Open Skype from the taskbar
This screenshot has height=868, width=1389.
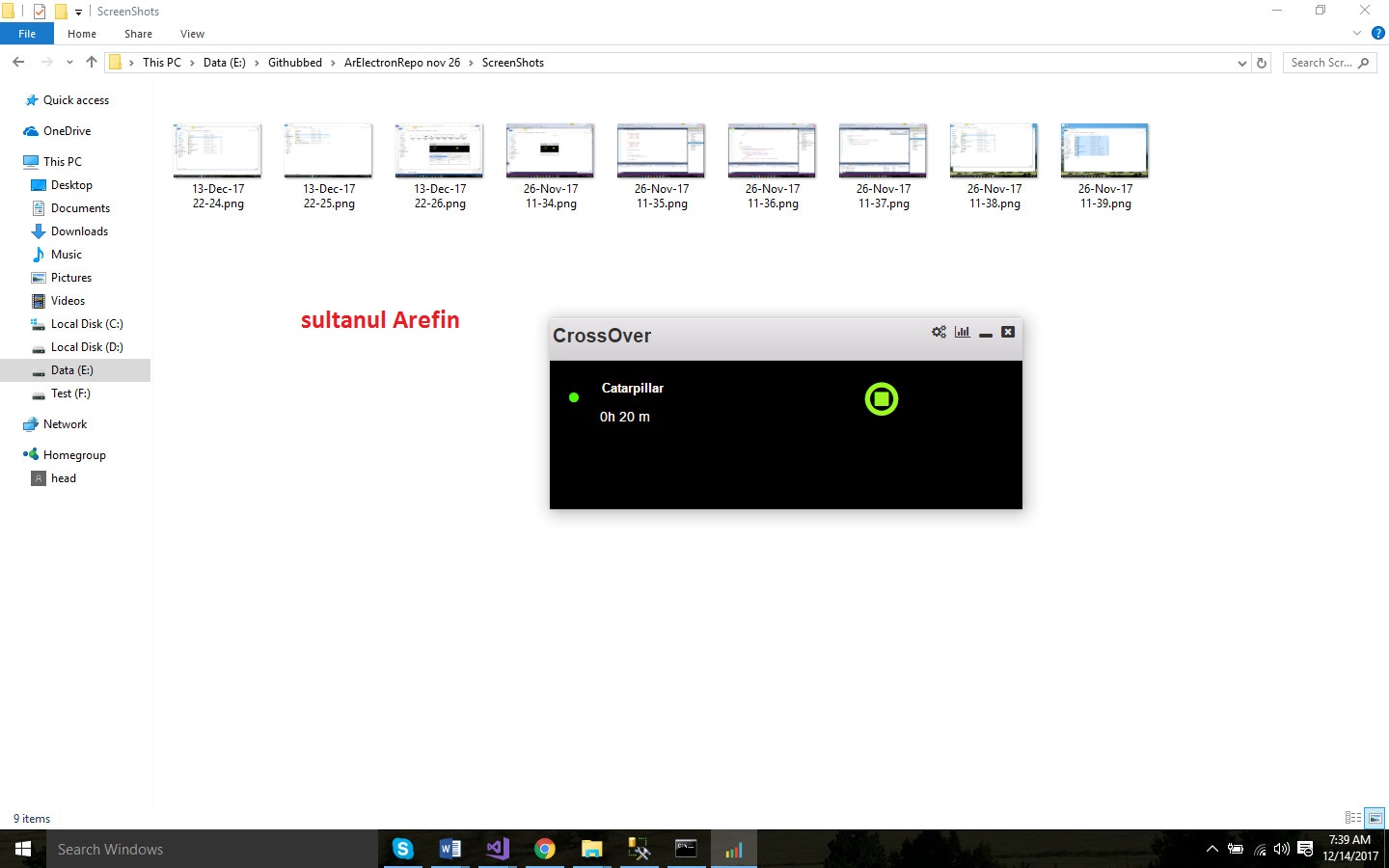click(403, 849)
